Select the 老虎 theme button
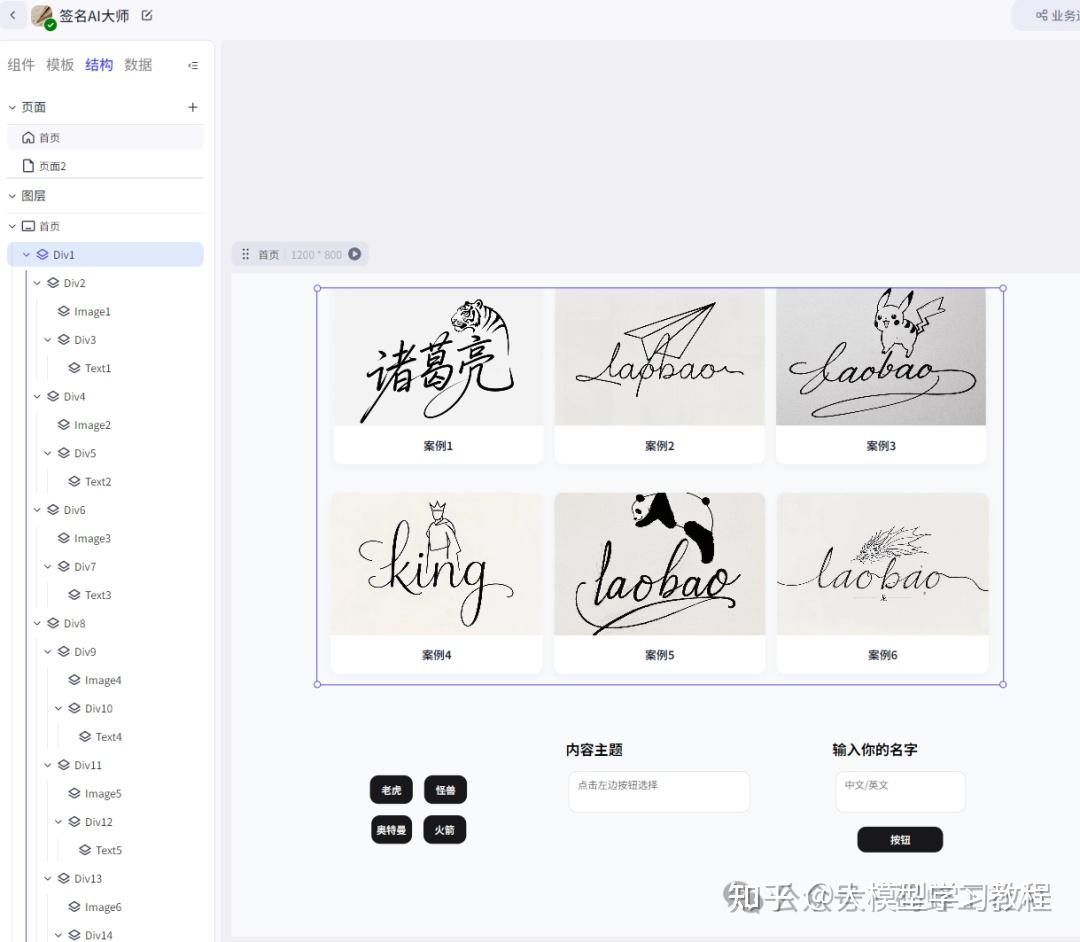 [391, 790]
